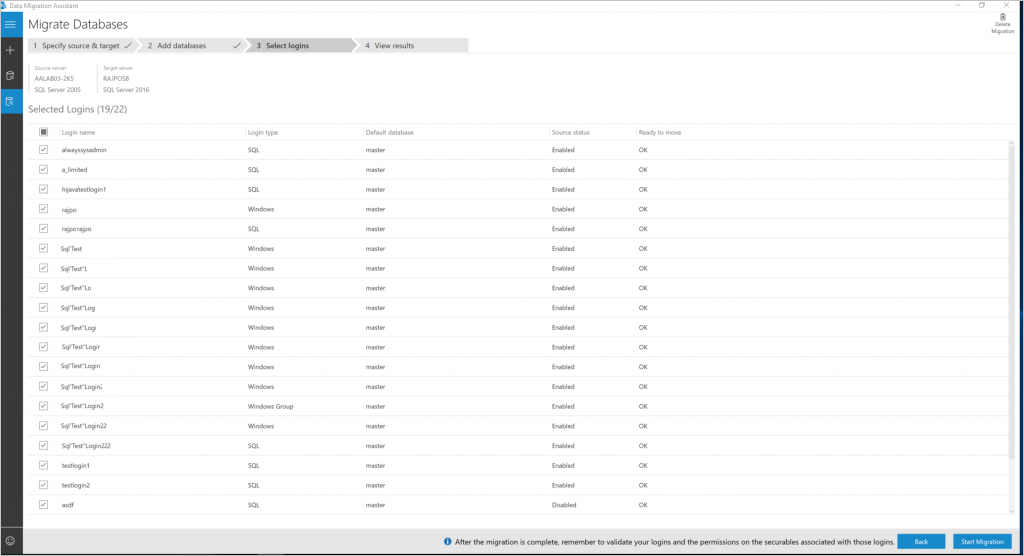Viewport: 1024px width, 556px height.
Task: Click the Start Migration button
Action: [x=982, y=542]
